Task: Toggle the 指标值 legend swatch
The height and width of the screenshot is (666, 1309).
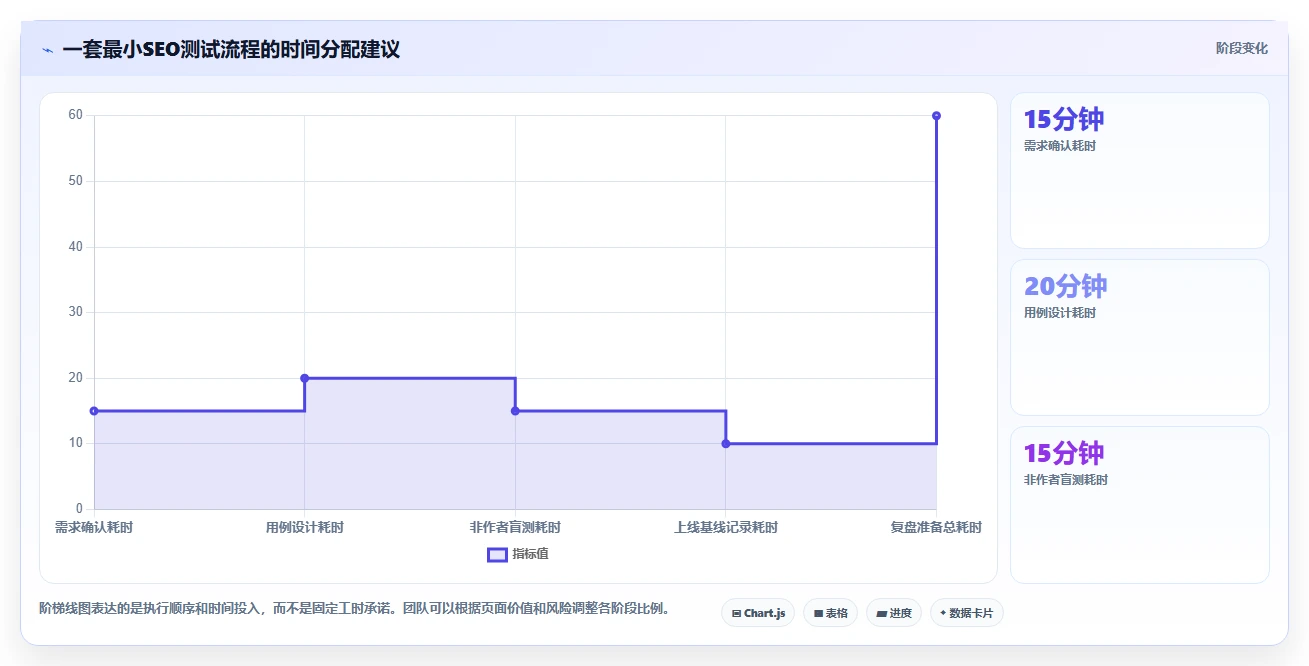Action: tap(497, 554)
